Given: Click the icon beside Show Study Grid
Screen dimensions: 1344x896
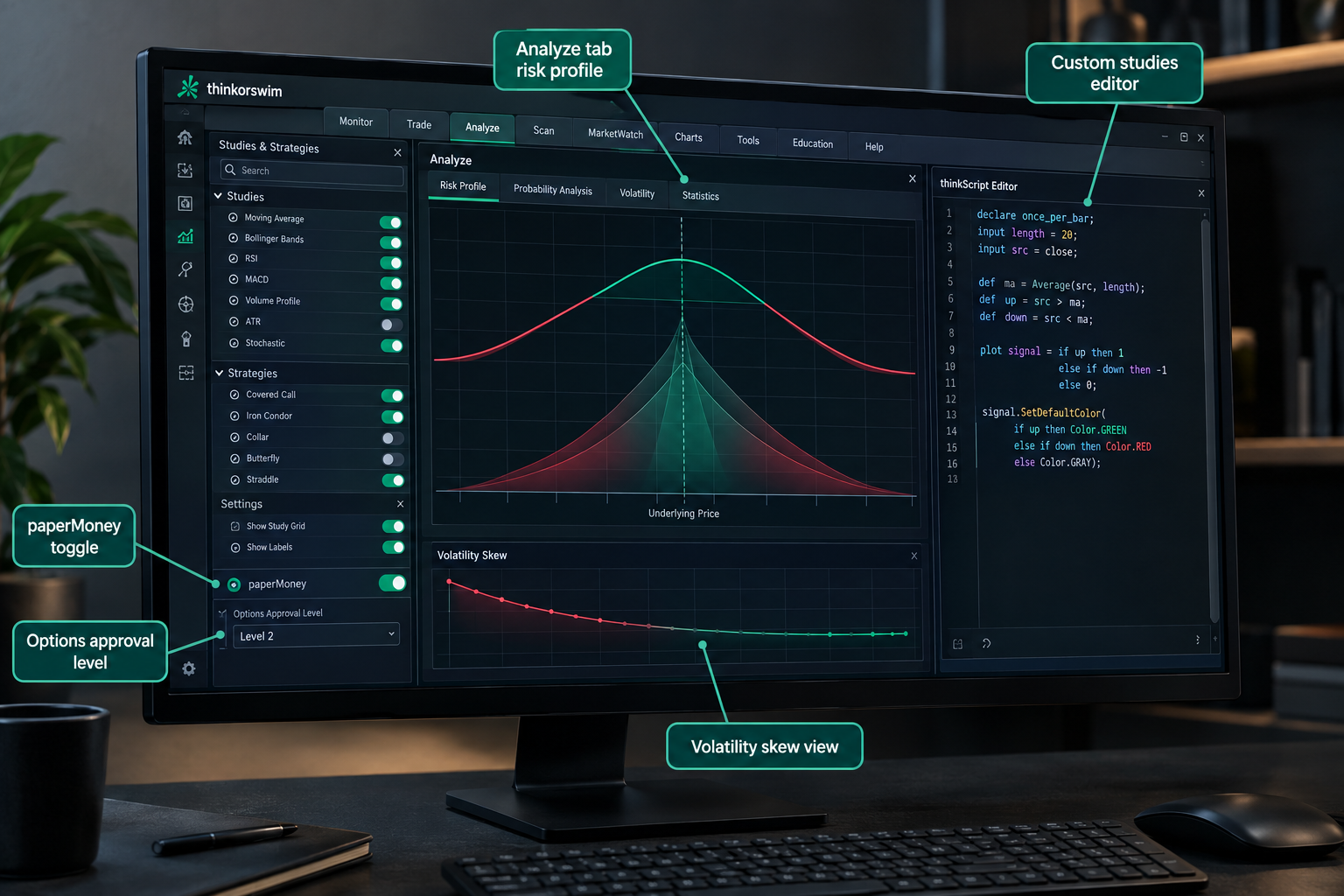Looking at the screenshot, I should click(x=234, y=526).
